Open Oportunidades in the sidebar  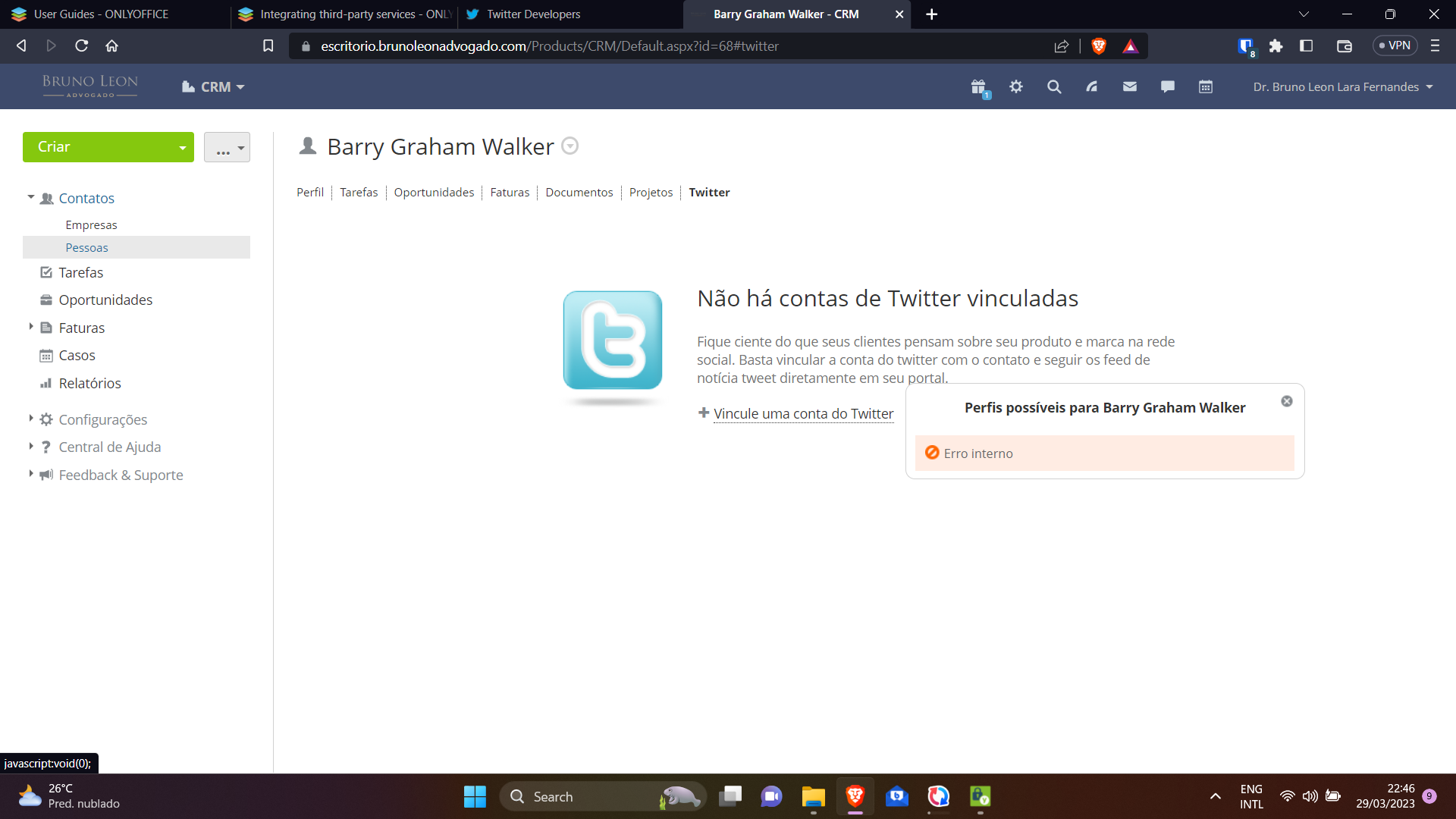click(105, 300)
